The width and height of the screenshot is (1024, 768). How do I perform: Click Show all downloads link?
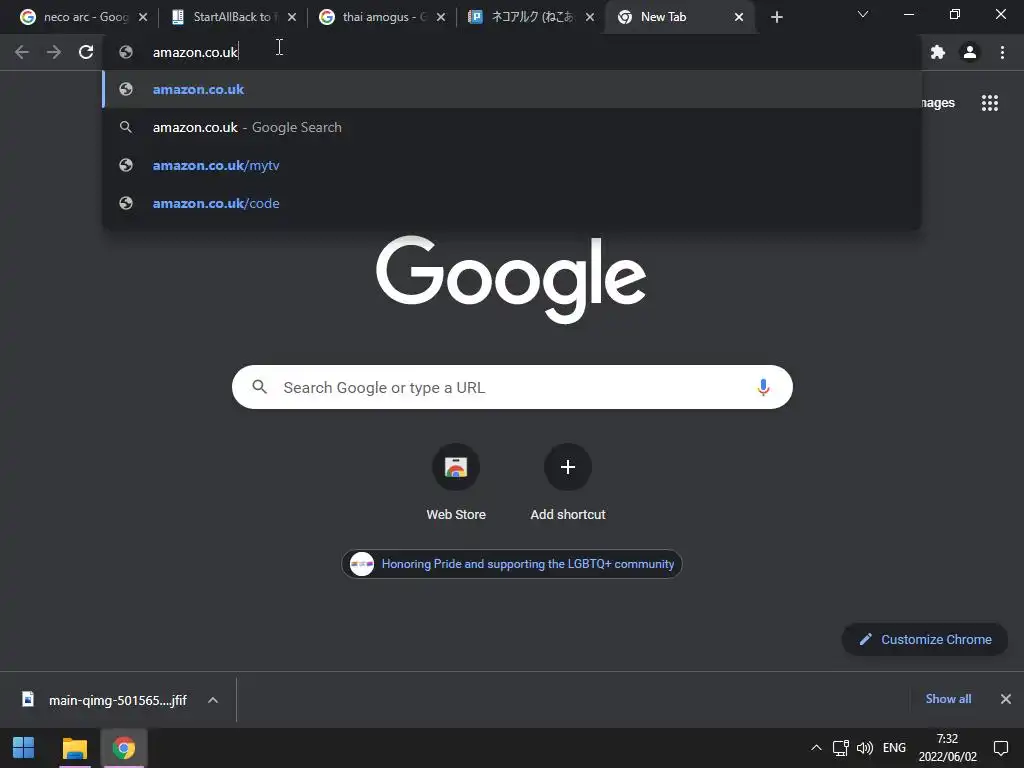point(948,699)
